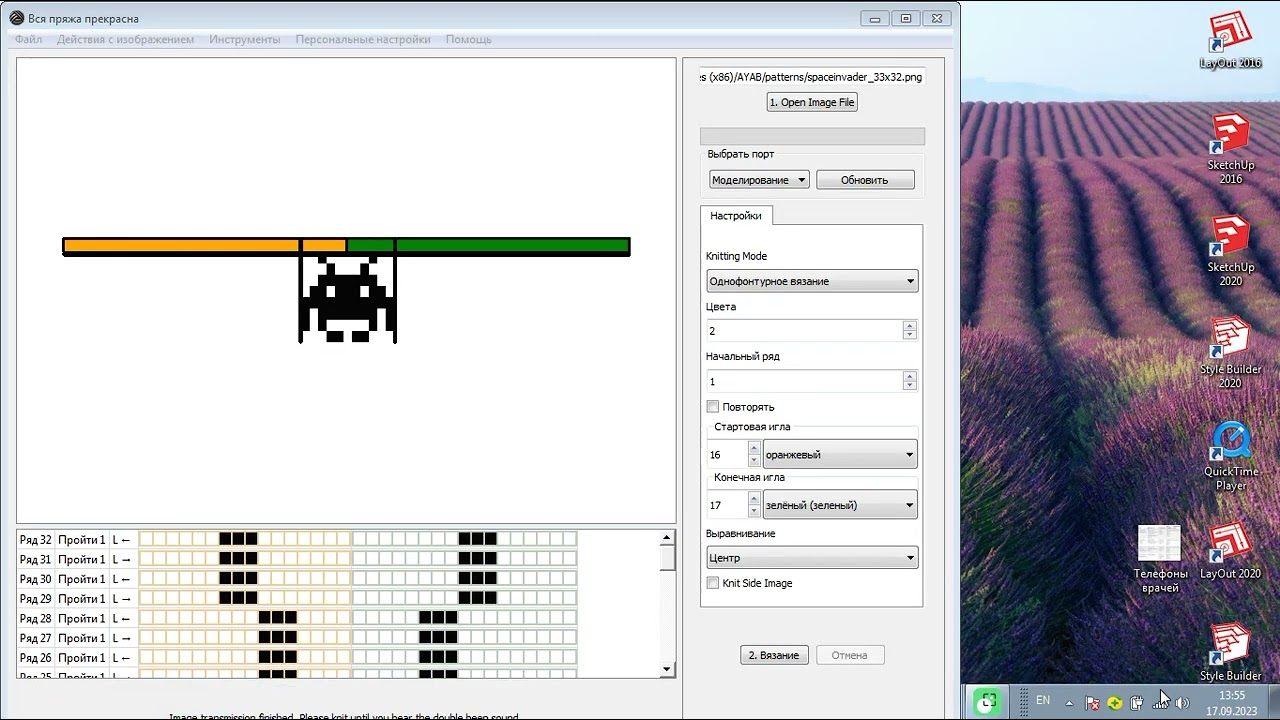Open the Файл menu

point(28,40)
